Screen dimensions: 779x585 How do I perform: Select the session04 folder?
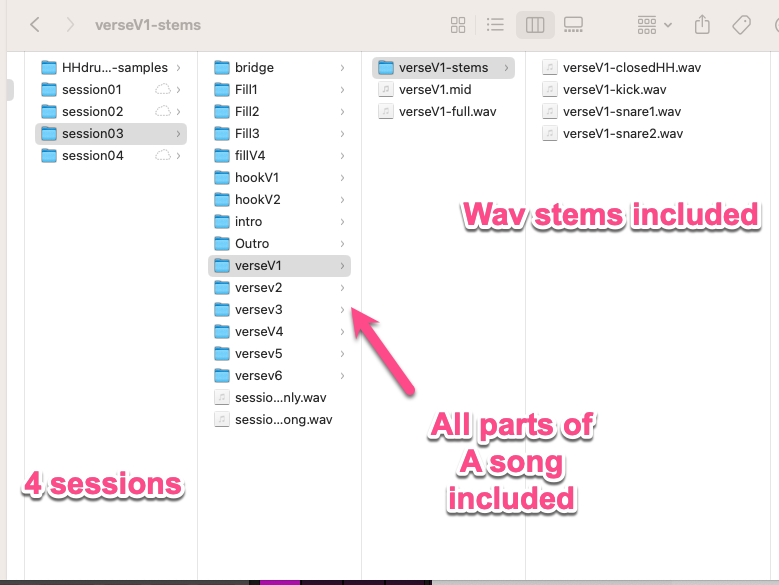pos(92,156)
